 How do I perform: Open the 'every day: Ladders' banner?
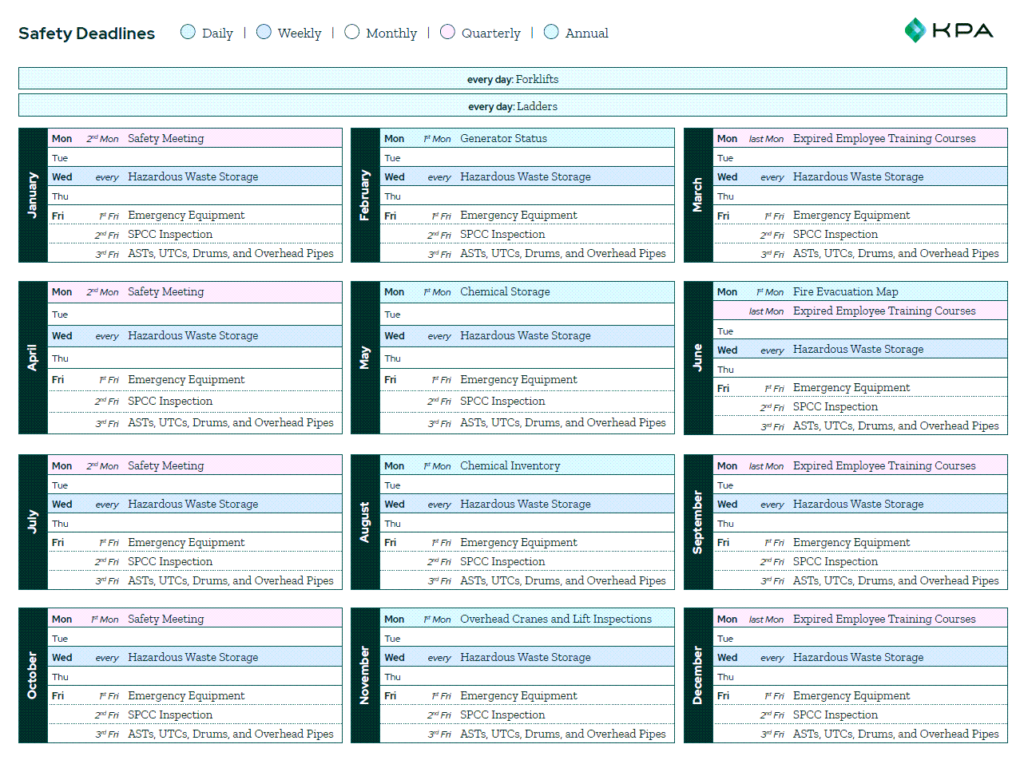[x=512, y=106]
